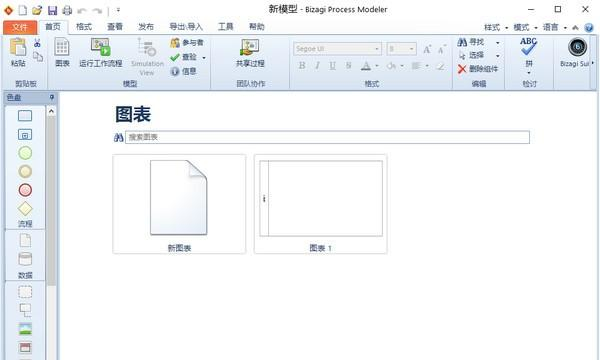
Task: Open the Simulation View
Action: (147, 57)
